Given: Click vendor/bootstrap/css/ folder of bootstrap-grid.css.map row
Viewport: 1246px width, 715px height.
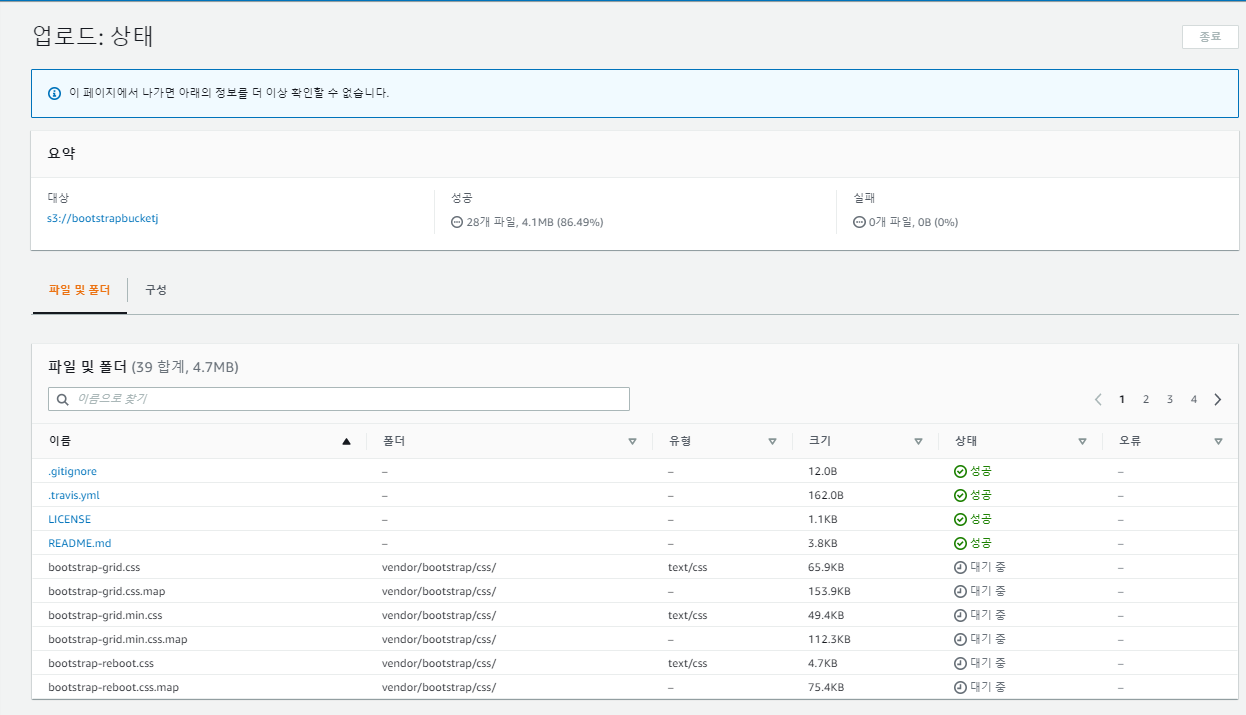Looking at the screenshot, I should point(439,591).
